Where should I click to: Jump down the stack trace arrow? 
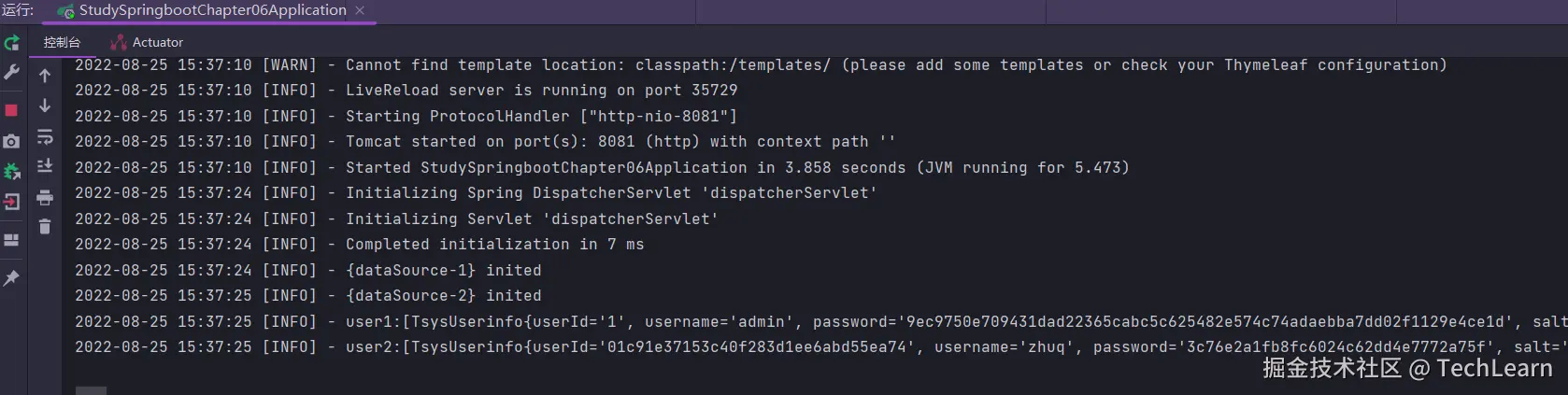(x=44, y=106)
